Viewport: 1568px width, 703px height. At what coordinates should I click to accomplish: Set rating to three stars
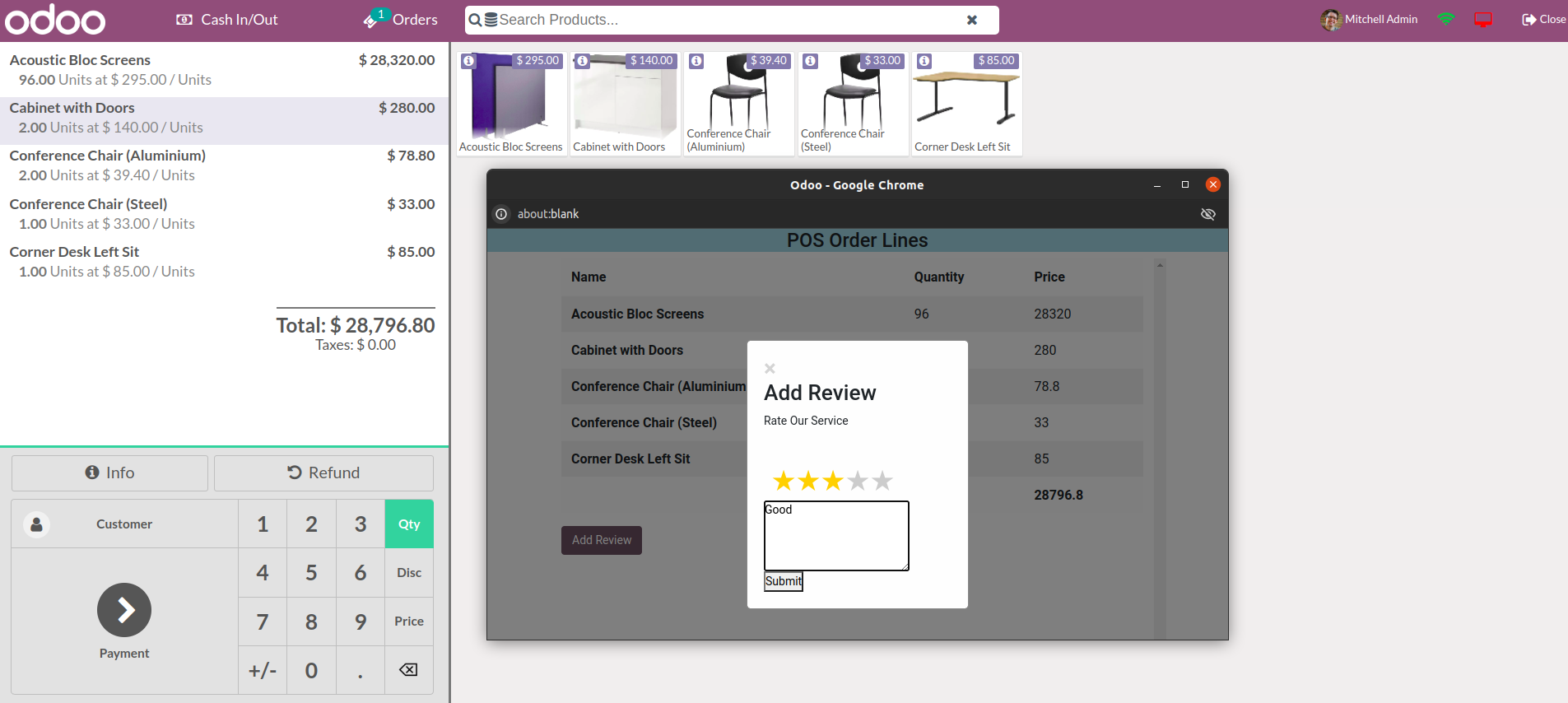(833, 481)
